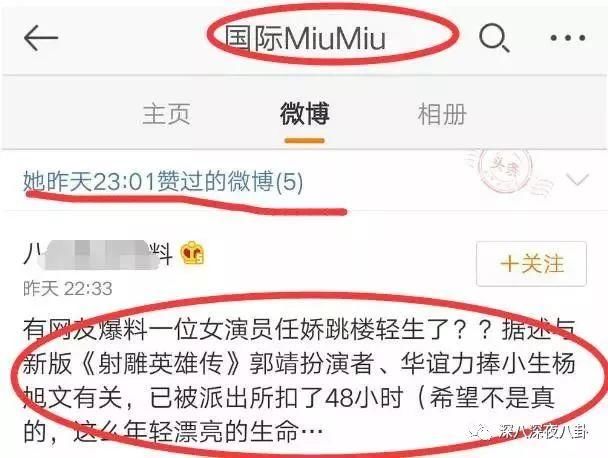608x458 pixels.
Task: Follow the poster with +关注 button
Action: (x=531, y=264)
